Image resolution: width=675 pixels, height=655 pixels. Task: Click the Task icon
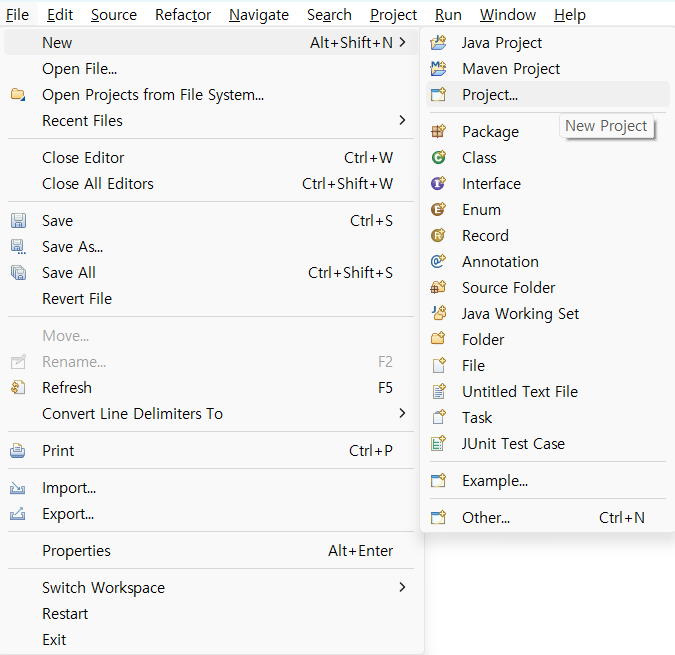tap(438, 417)
